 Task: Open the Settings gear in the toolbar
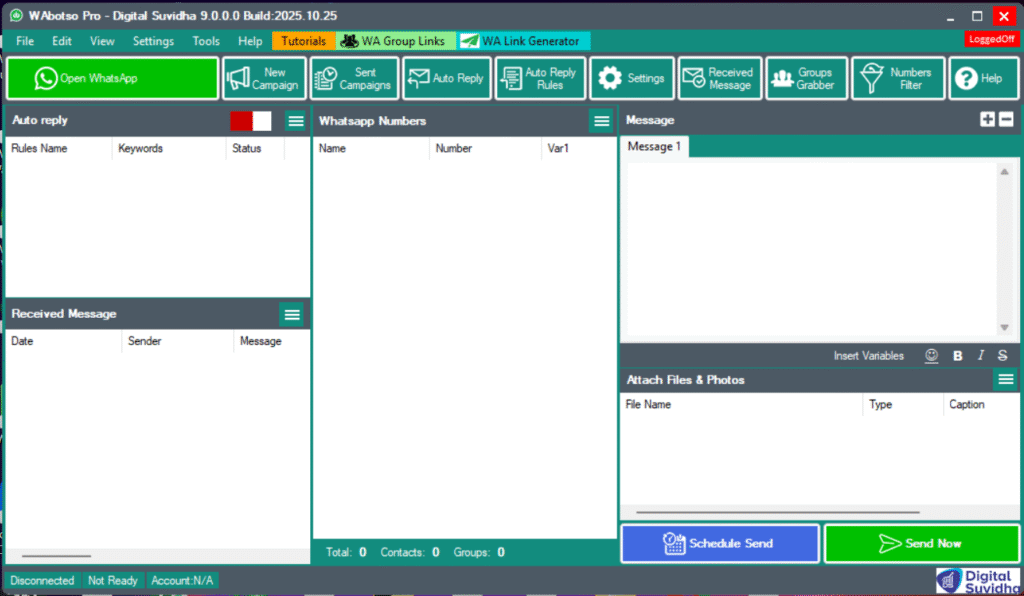[631, 78]
